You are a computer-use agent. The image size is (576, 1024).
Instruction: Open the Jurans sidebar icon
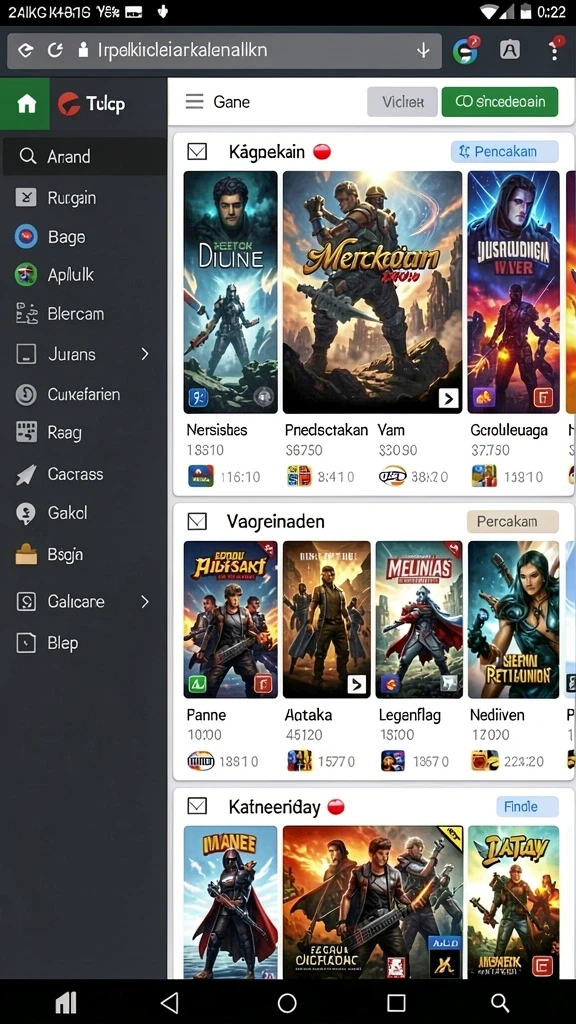click(25, 355)
